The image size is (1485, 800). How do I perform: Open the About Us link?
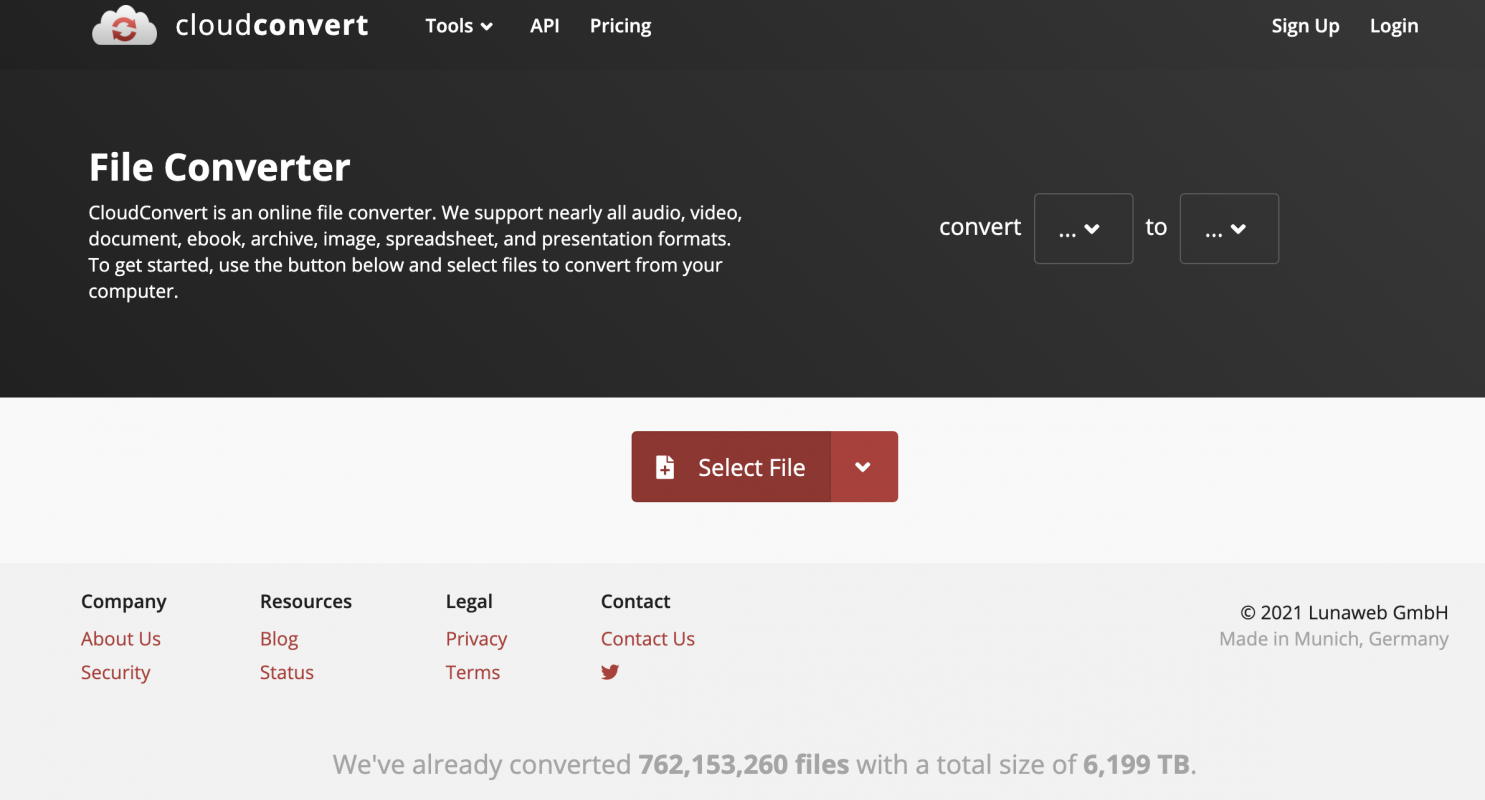point(121,638)
